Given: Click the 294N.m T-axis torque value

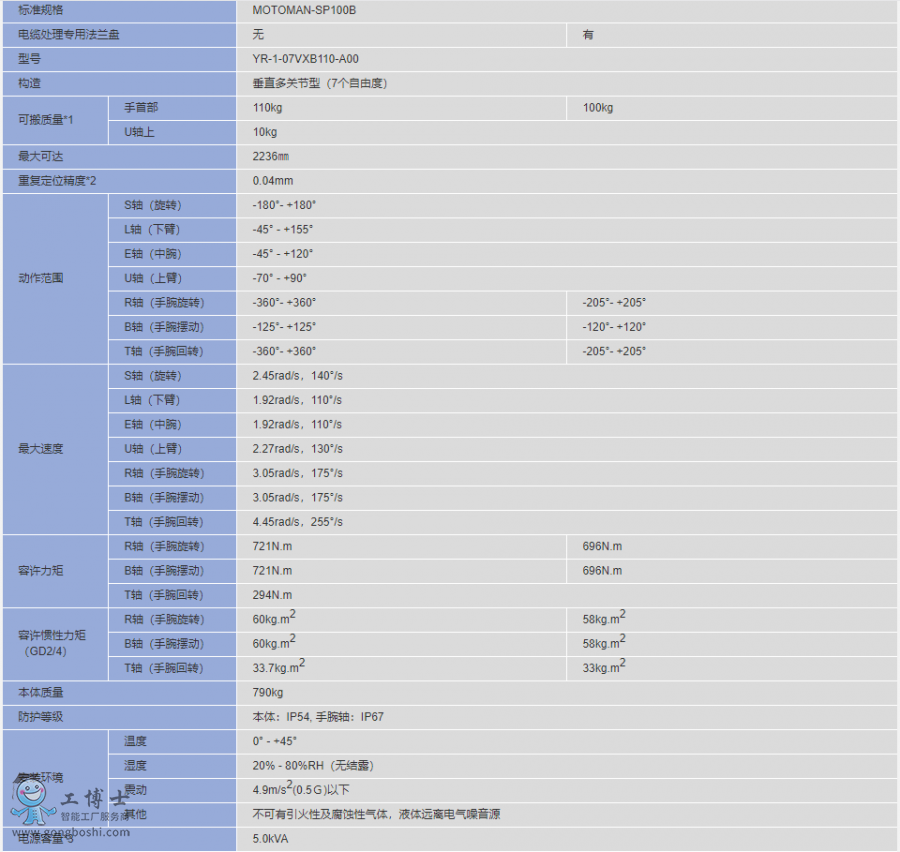Looking at the screenshot, I should click(272, 595).
